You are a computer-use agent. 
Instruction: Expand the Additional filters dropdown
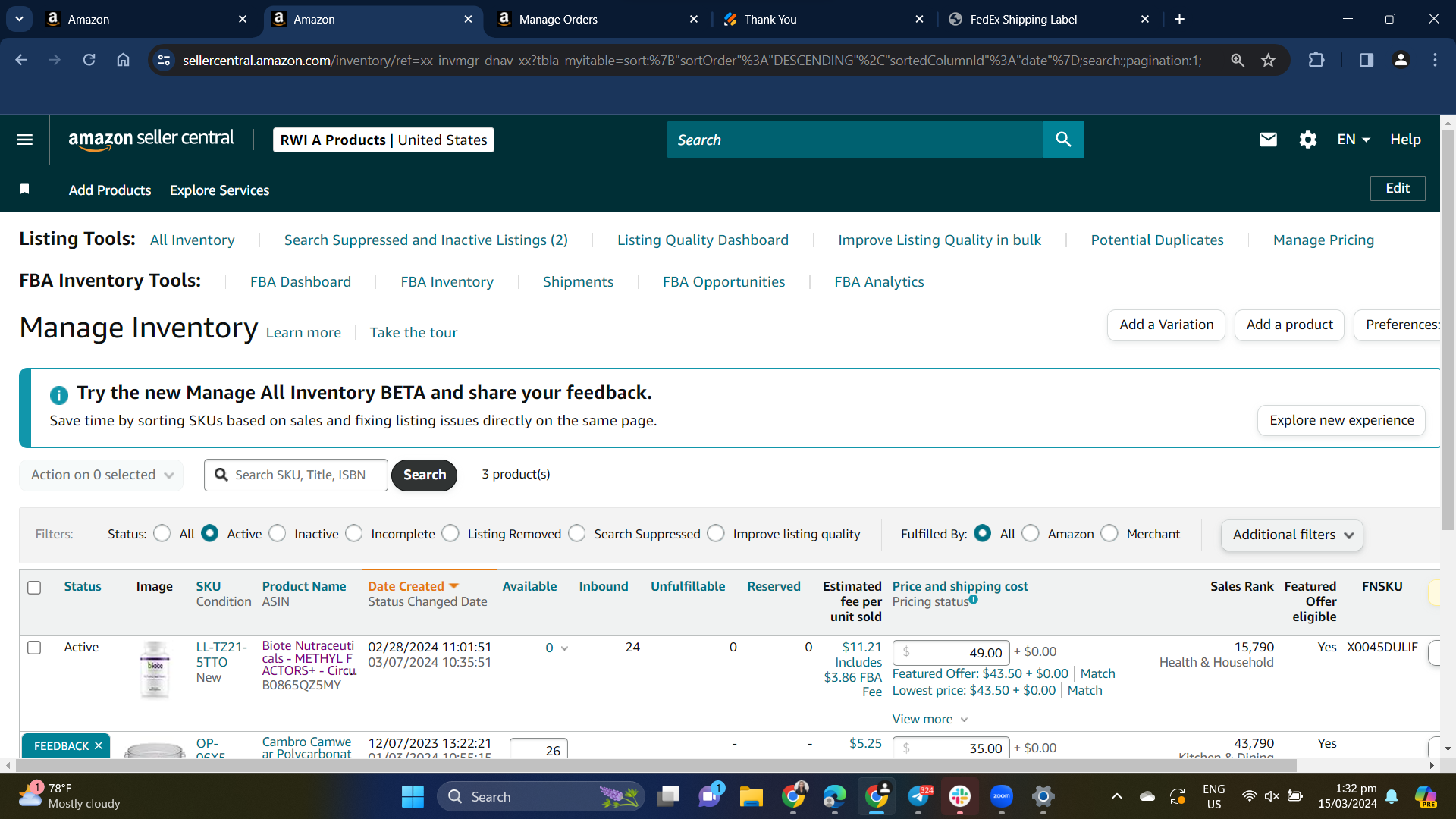pos(1292,535)
